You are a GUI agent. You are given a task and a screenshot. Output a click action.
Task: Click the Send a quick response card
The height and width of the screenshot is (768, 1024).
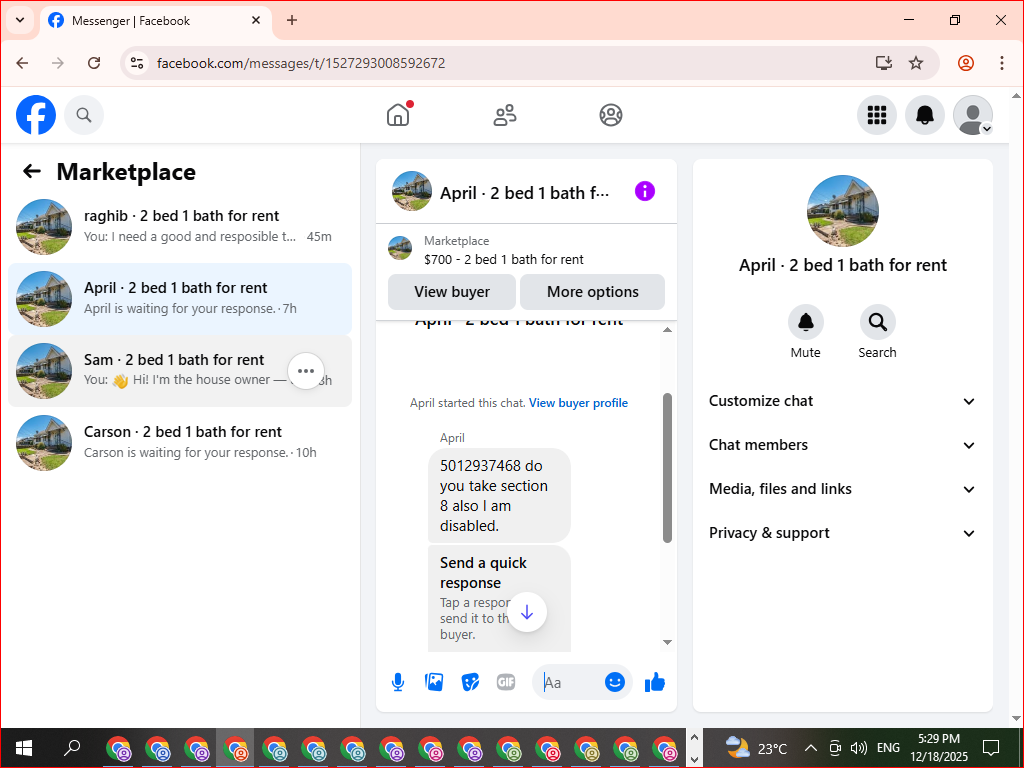(499, 598)
